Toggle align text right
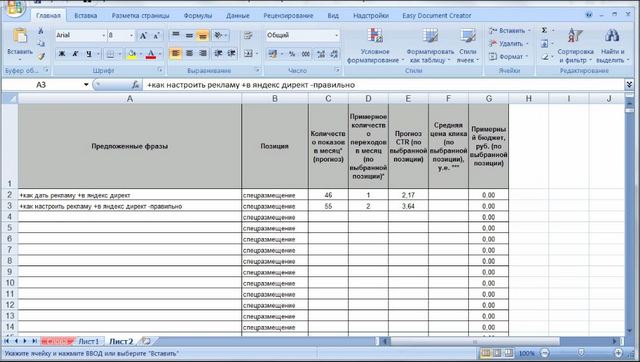 click(x=203, y=53)
